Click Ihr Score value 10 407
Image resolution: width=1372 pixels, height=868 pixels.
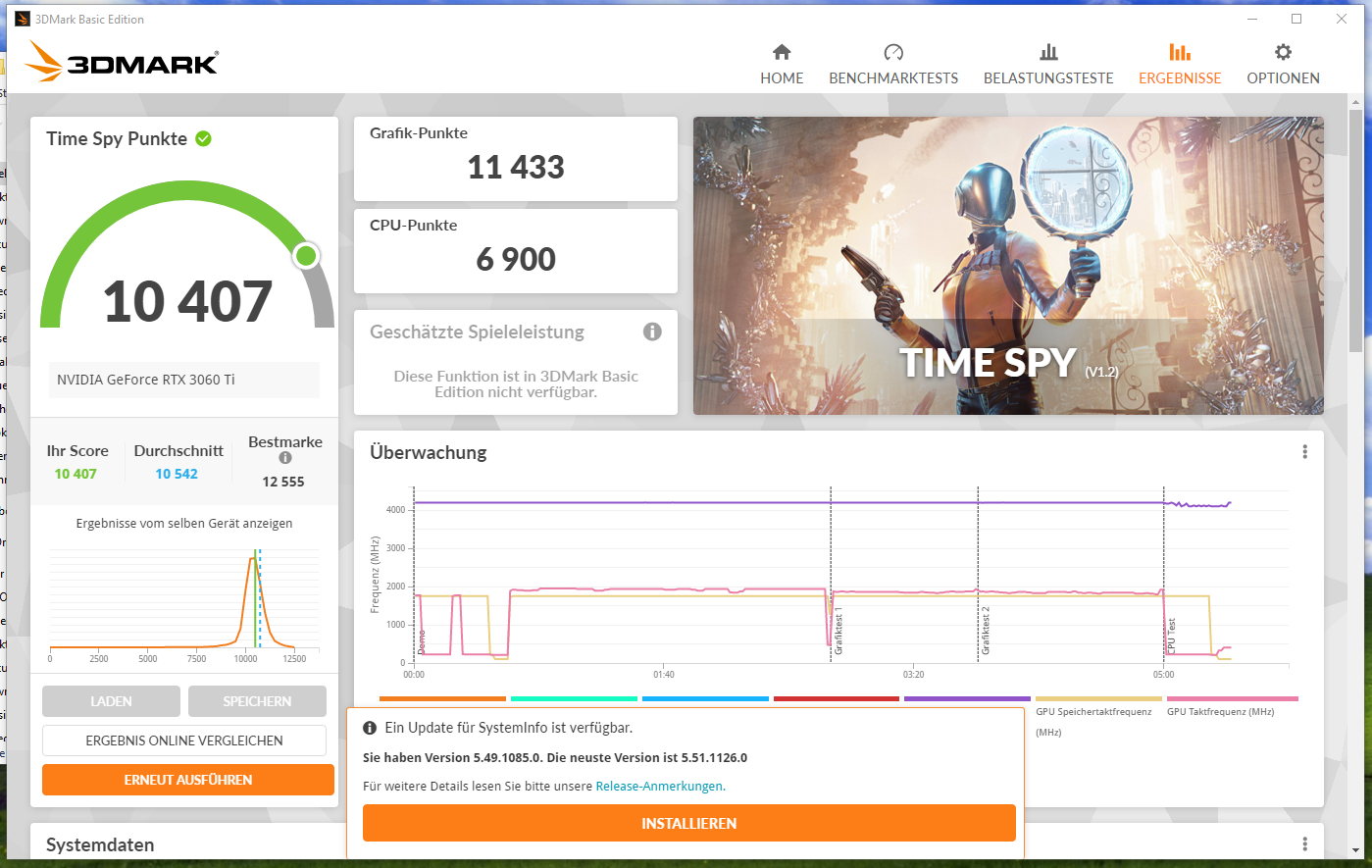click(x=76, y=474)
